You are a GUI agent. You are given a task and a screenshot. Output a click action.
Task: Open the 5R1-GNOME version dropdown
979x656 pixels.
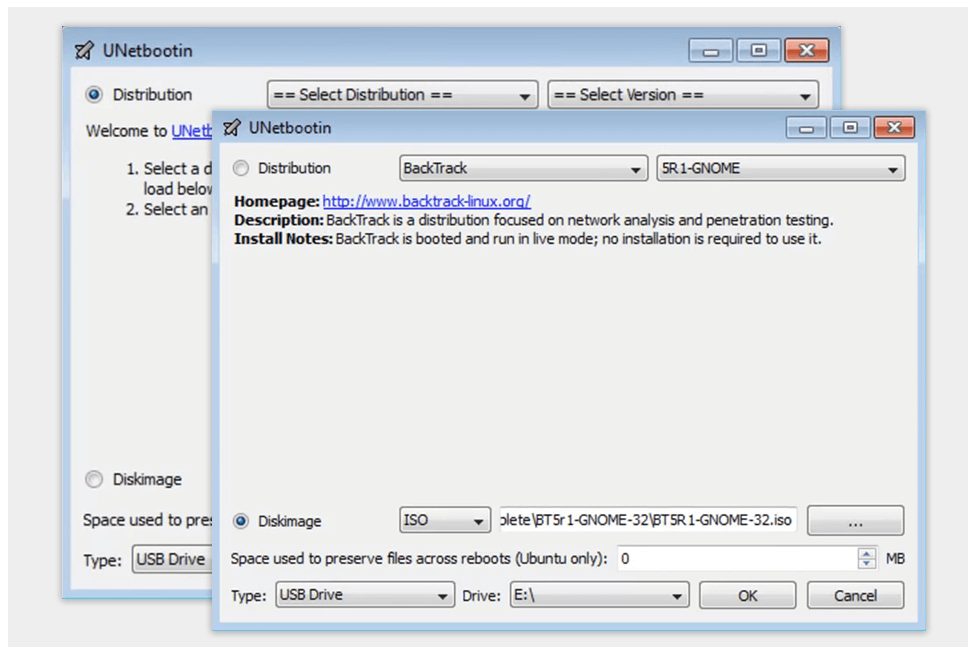780,169
